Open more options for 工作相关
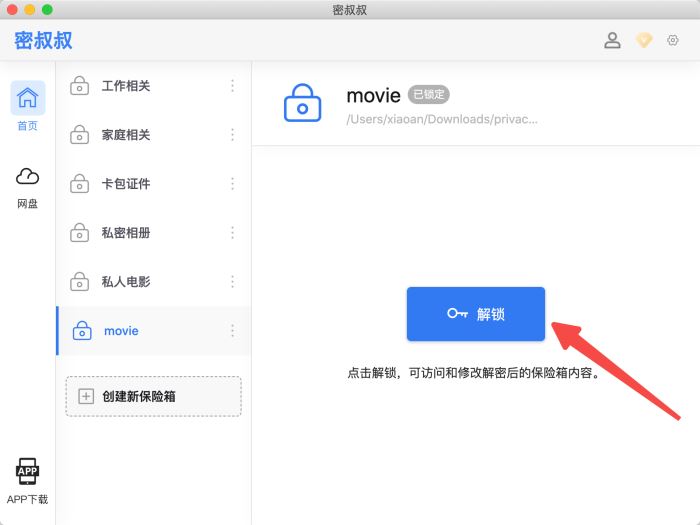 coord(232,86)
